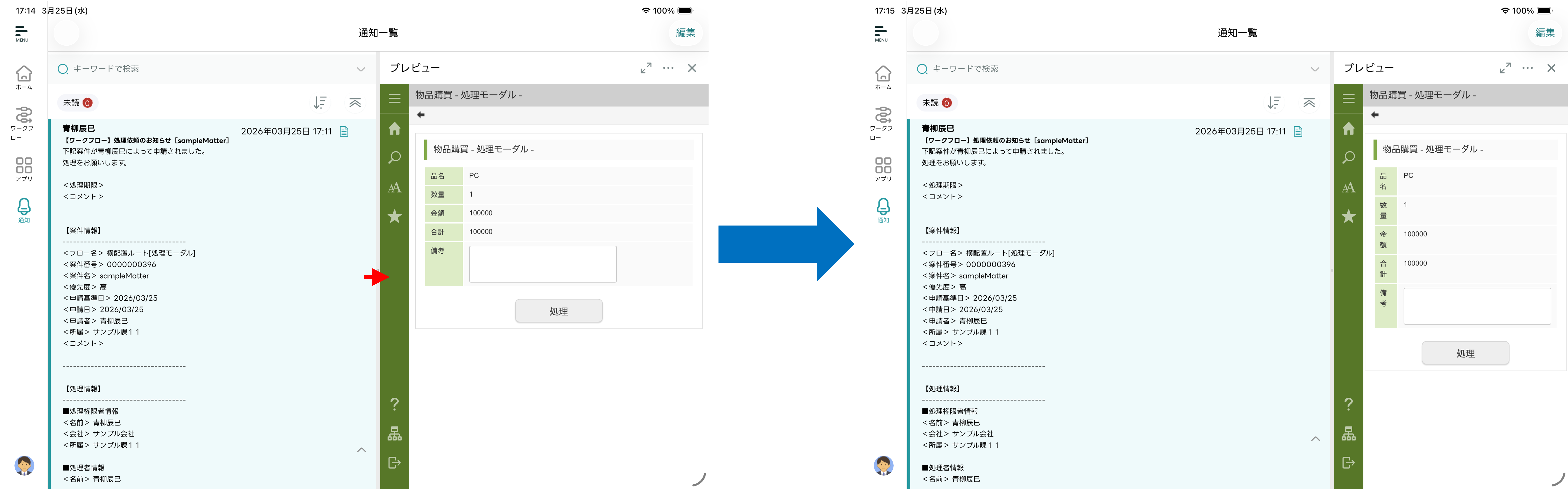Select 通知 bell in the 17:15 screenshot sidebar
Image resolution: width=1568 pixels, height=489 pixels.
tap(883, 211)
